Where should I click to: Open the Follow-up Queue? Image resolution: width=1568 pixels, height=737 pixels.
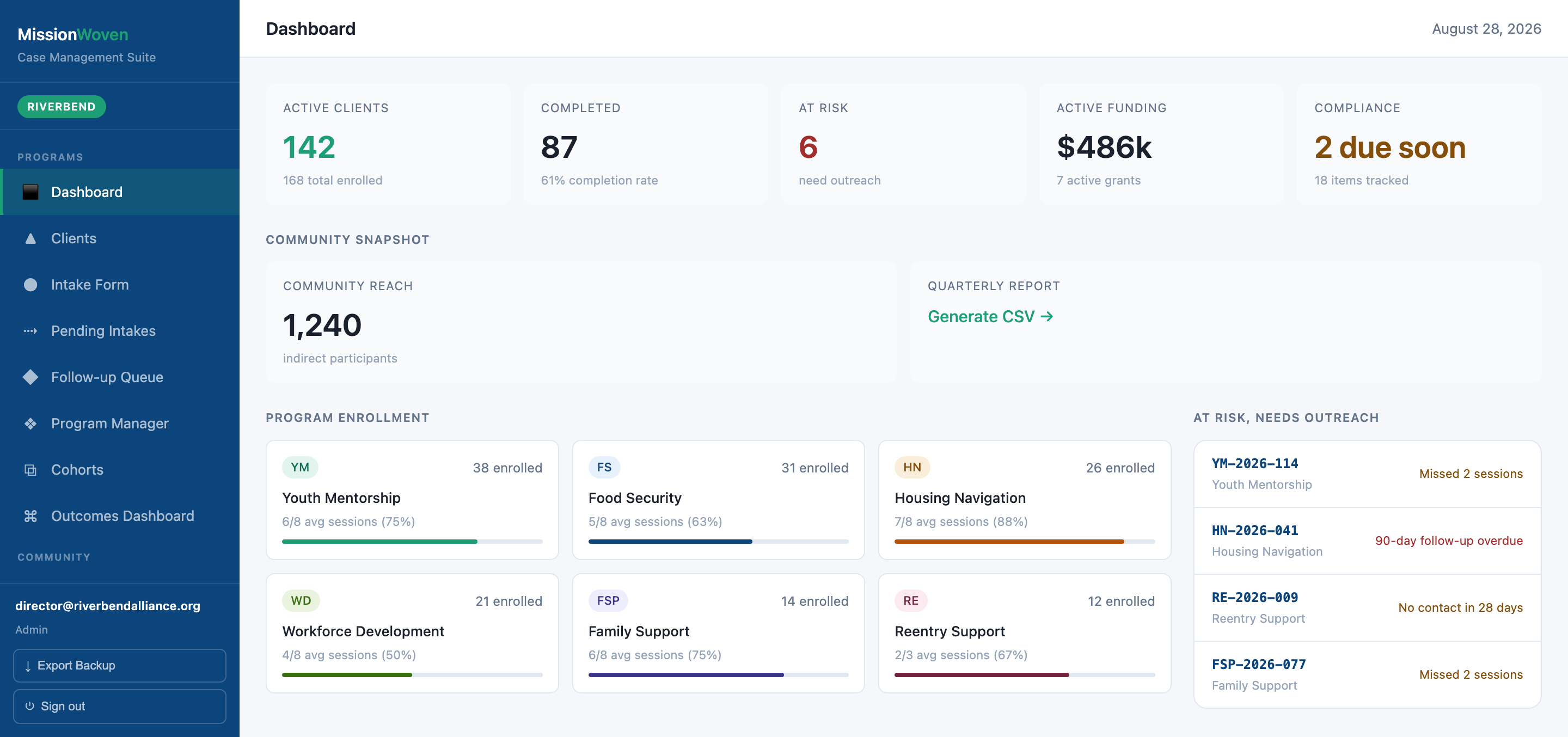120,377
